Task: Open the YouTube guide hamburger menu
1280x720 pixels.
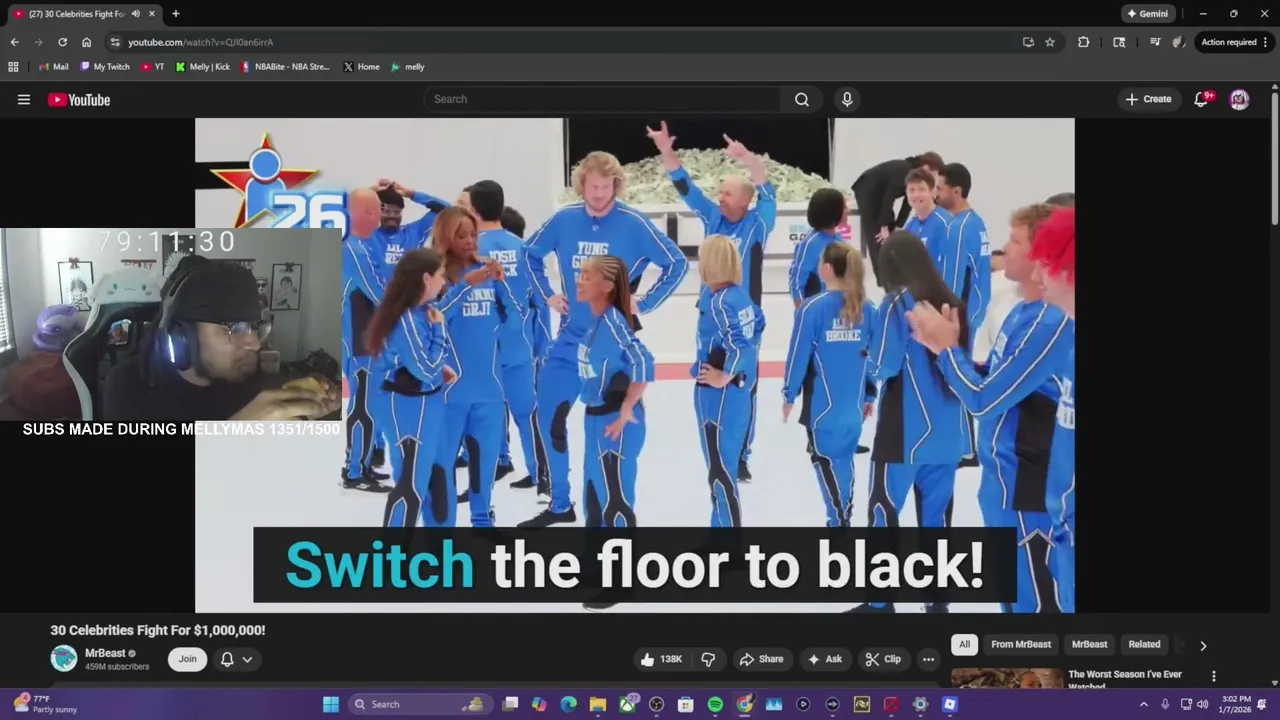Action: coord(24,99)
